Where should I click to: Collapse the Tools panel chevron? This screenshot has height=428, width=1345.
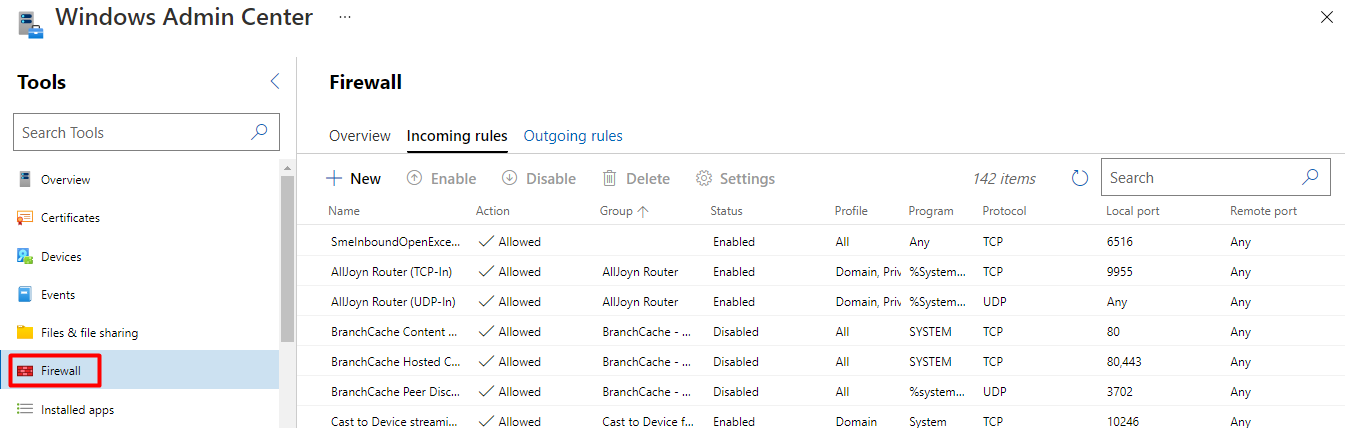(275, 82)
